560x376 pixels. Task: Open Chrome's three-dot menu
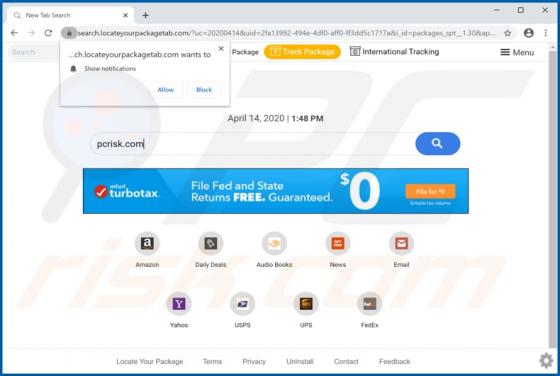click(x=545, y=33)
